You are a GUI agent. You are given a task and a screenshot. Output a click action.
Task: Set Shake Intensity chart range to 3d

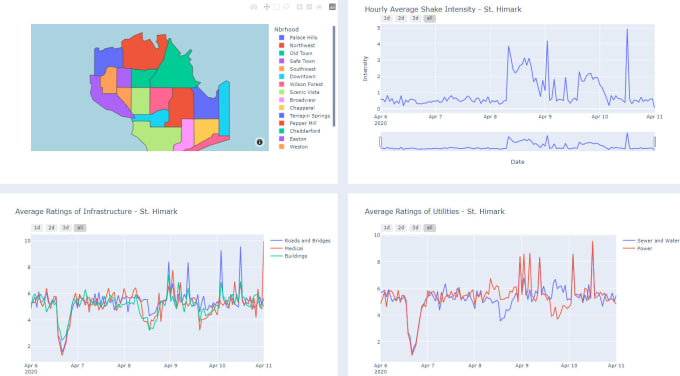[x=415, y=18]
